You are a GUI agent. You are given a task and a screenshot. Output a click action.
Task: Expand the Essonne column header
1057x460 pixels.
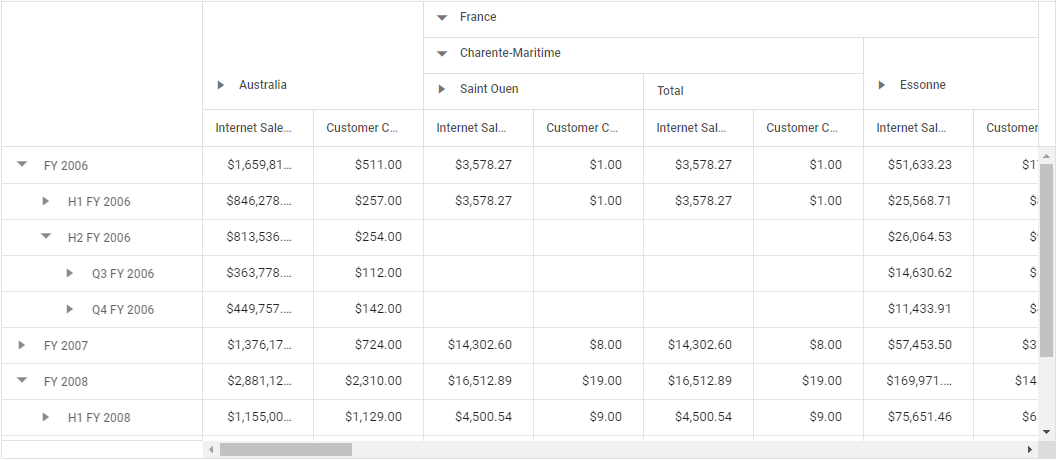pyautogui.click(x=882, y=85)
